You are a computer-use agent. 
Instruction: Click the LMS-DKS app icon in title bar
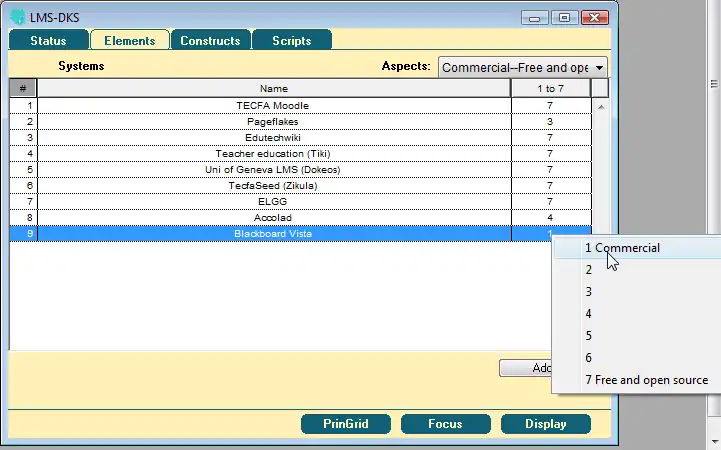click(x=17, y=17)
